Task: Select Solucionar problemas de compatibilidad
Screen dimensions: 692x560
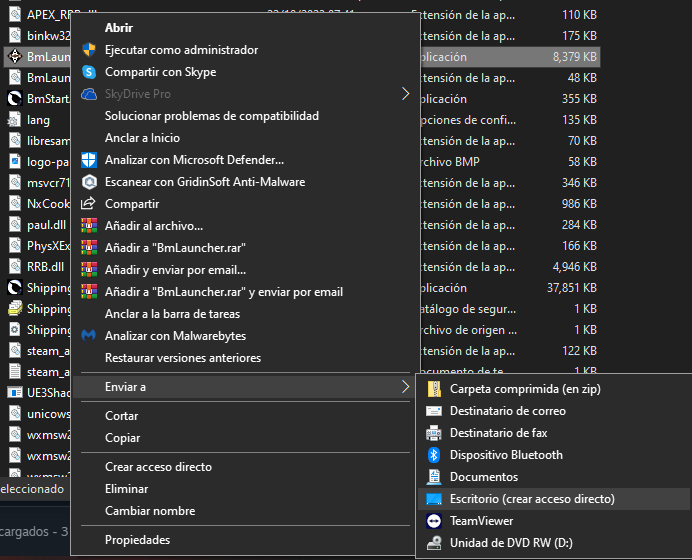Action: click(212, 116)
